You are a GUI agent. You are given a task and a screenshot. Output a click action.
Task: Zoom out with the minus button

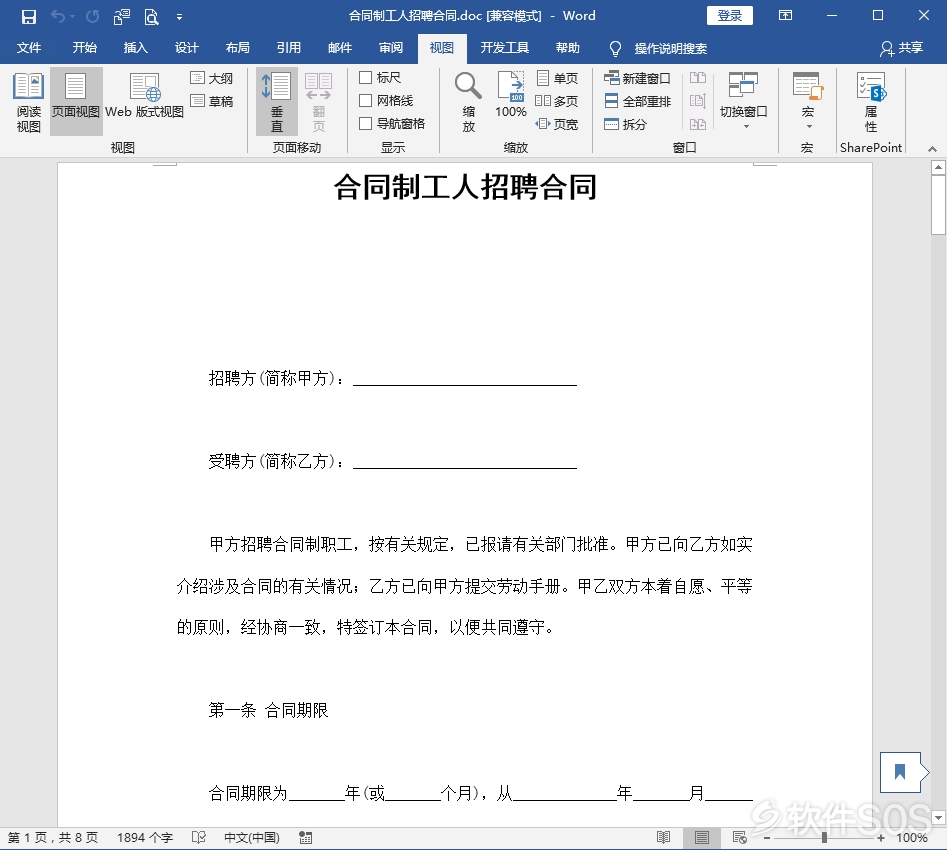(767, 837)
